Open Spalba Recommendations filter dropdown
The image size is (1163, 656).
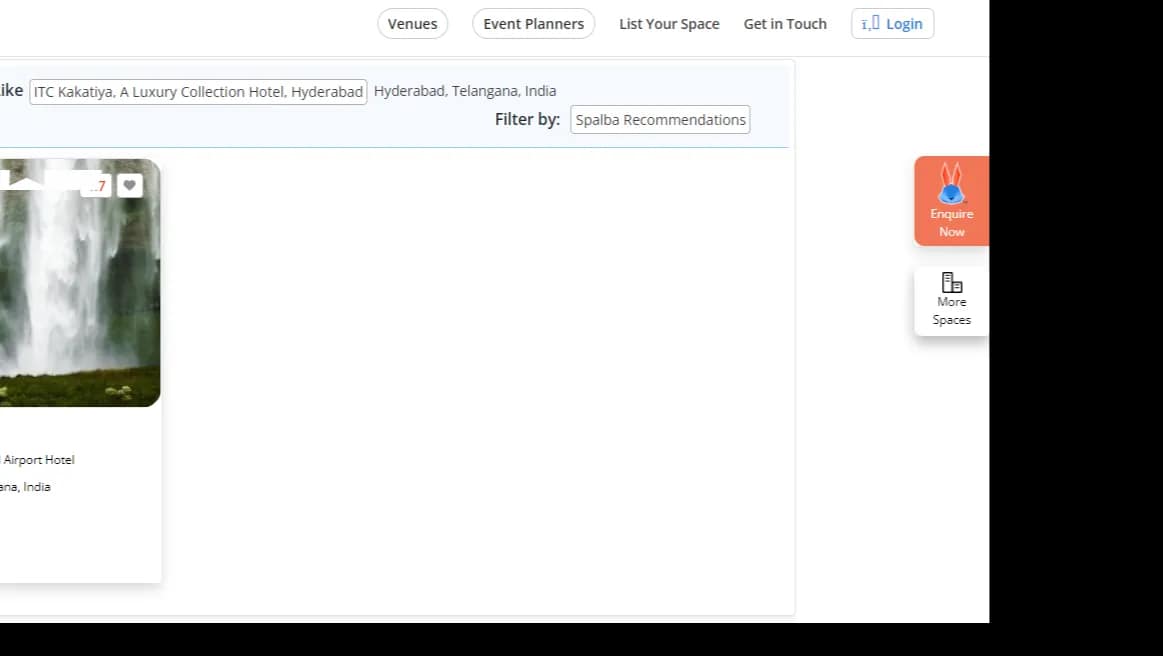pos(660,119)
